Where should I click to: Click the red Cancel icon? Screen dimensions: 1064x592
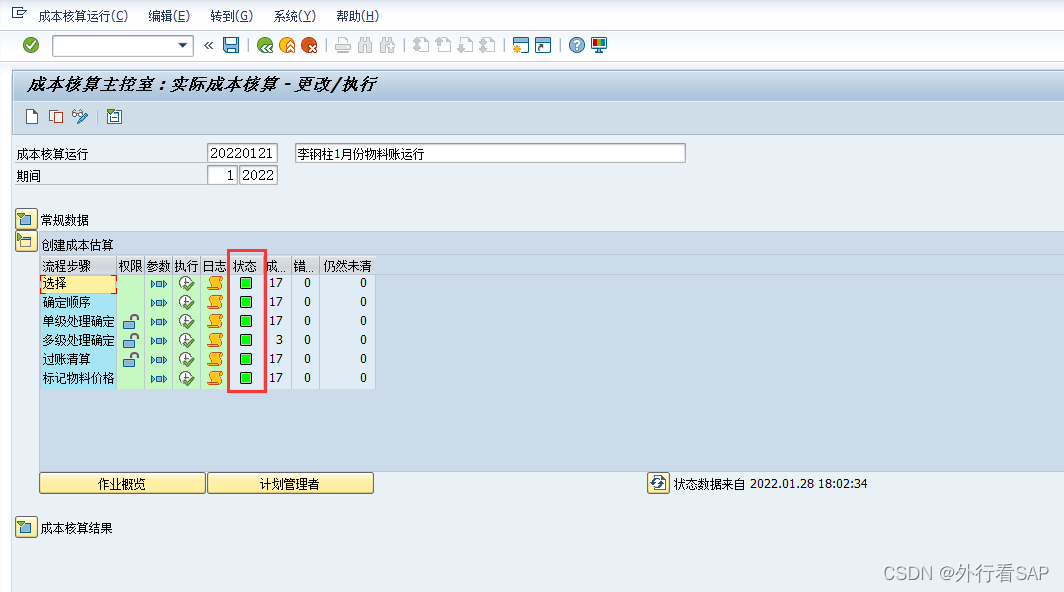coord(309,45)
